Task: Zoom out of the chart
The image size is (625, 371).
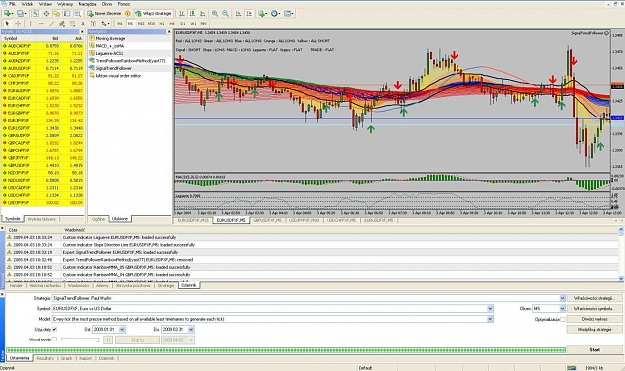Action: tap(225, 14)
